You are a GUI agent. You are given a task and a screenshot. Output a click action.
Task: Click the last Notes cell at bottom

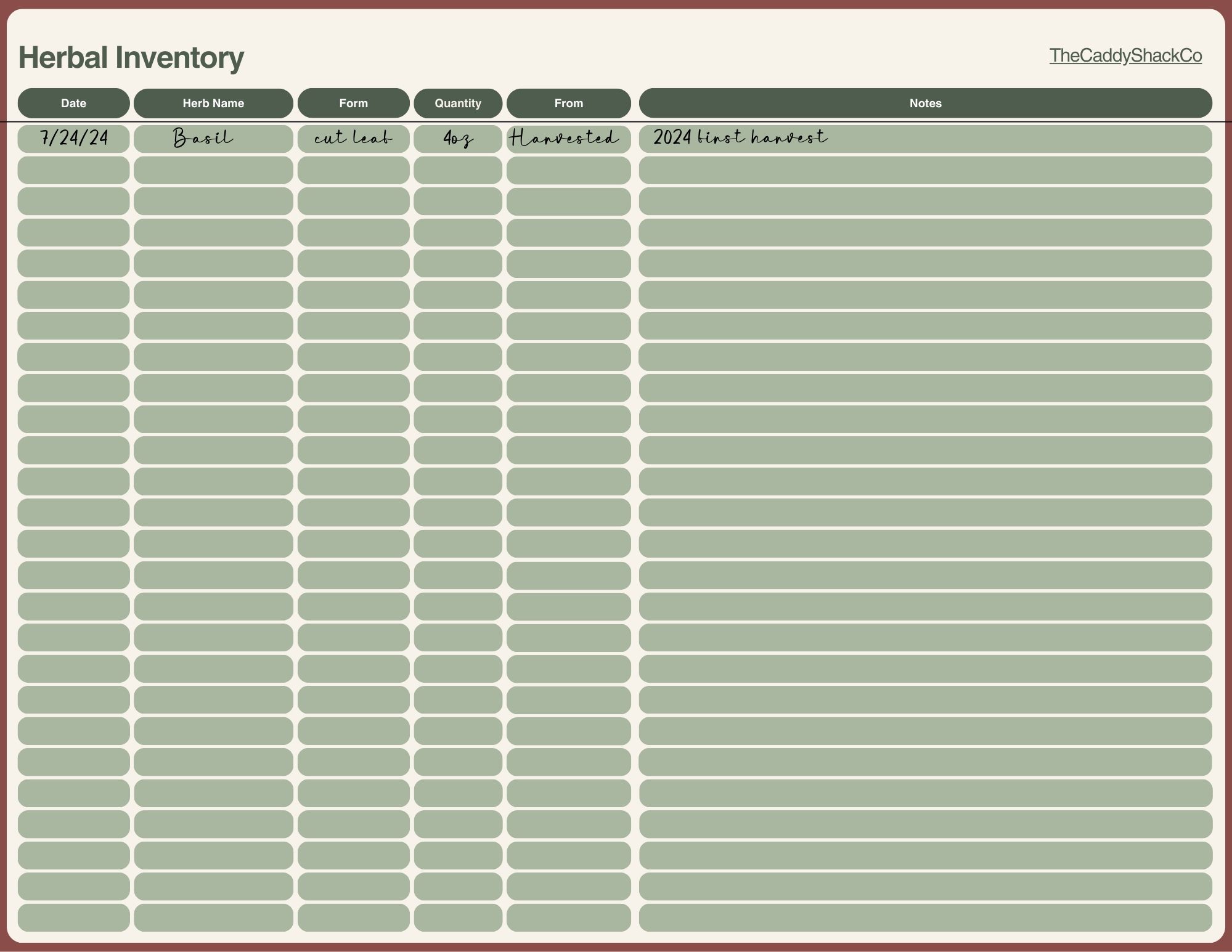tap(925, 917)
